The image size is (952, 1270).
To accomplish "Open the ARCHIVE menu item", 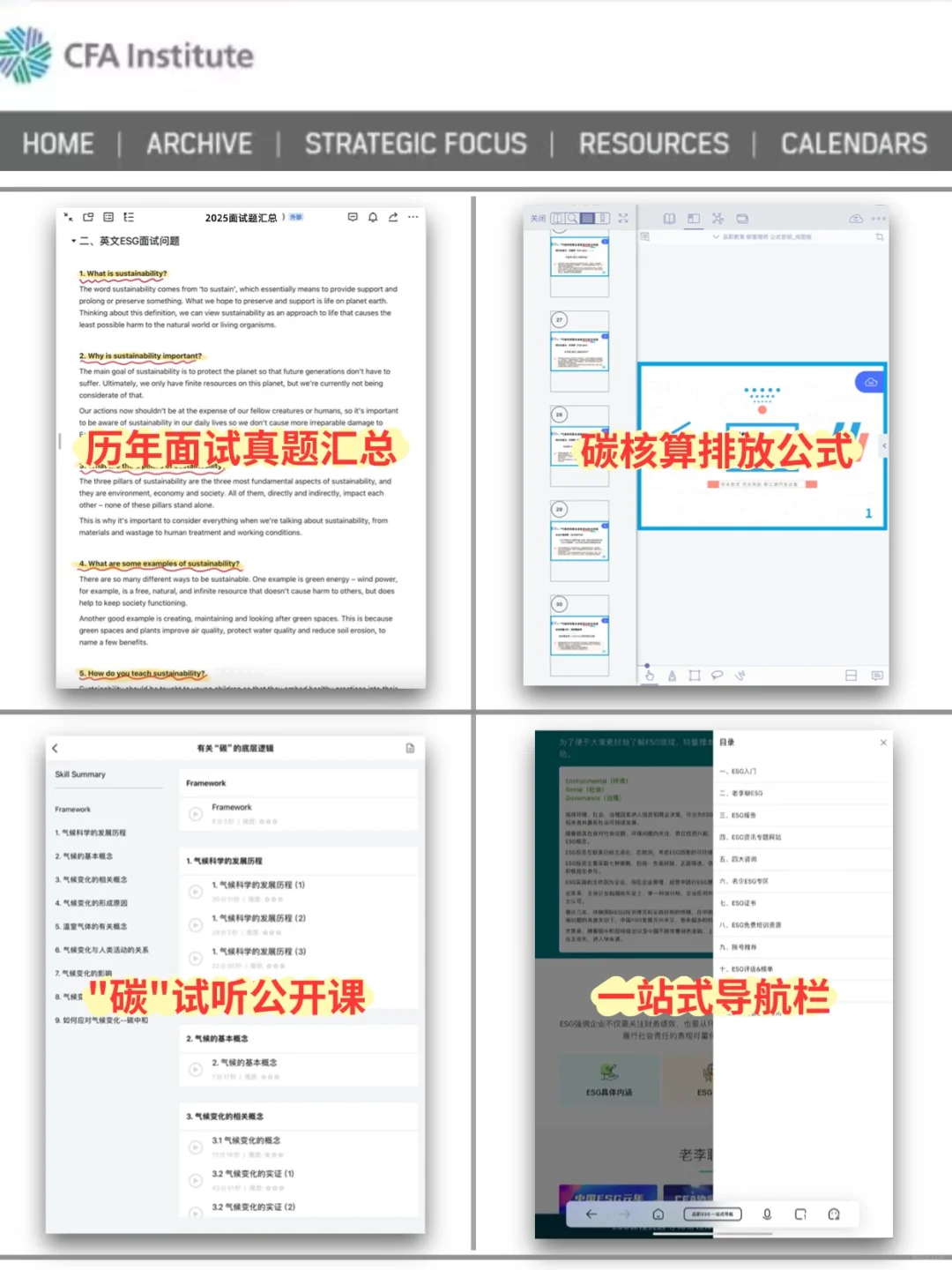I will [x=199, y=143].
